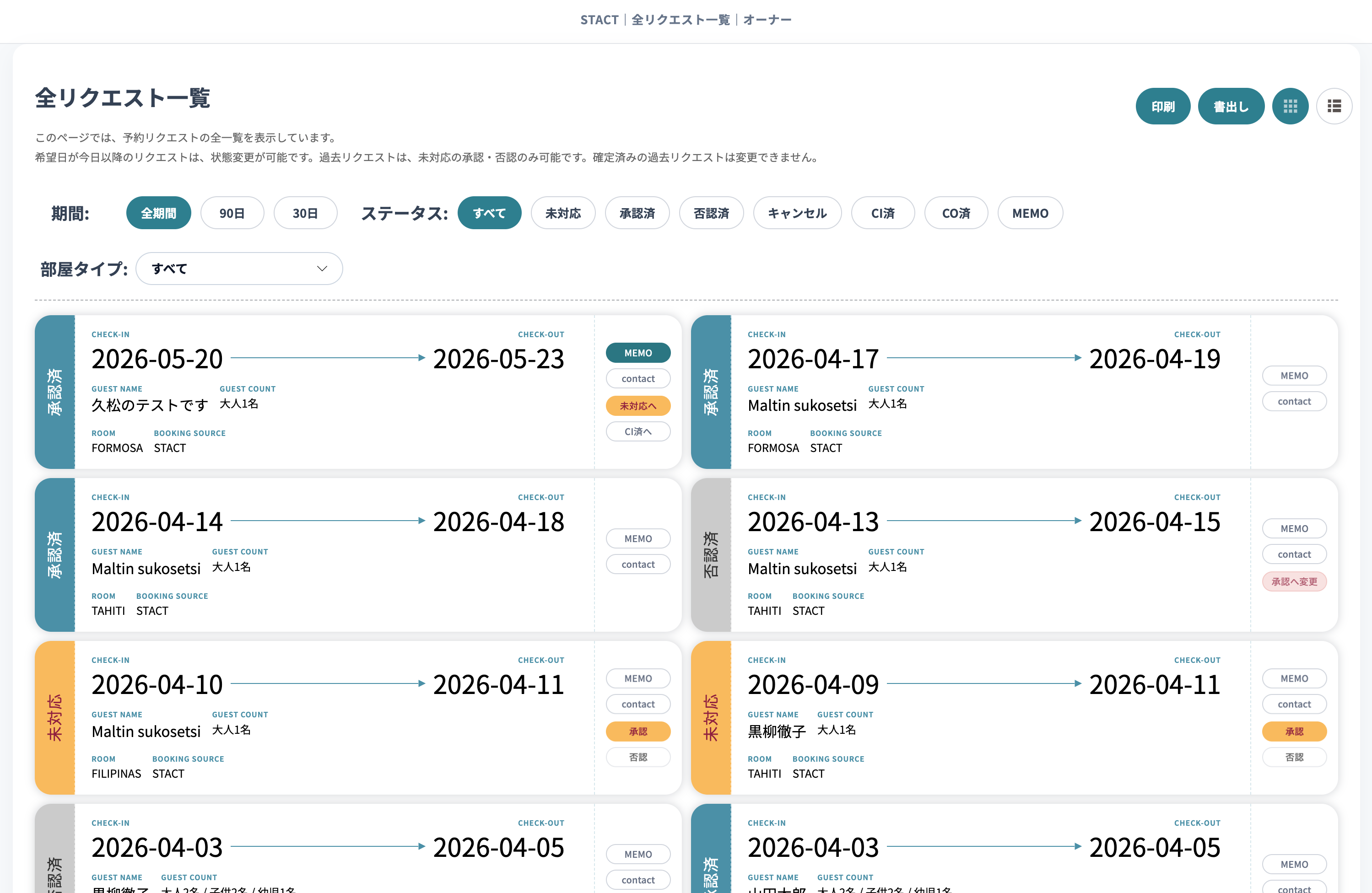Screen dimensions: 1372x893
Task: Open MEMO for 2026-04-17 booking
Action: (x=1294, y=376)
